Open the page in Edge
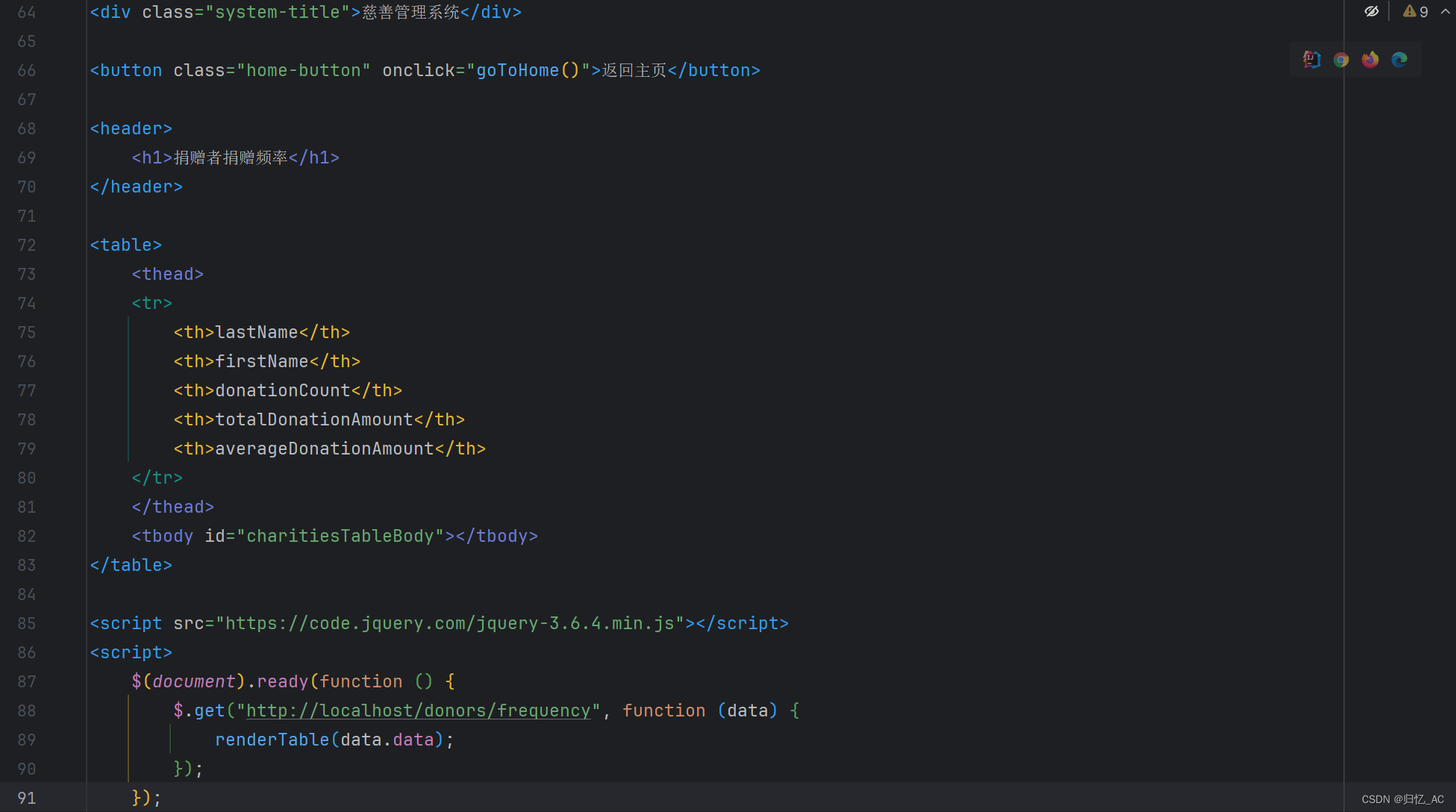The height and width of the screenshot is (812, 1456). 1399,60
